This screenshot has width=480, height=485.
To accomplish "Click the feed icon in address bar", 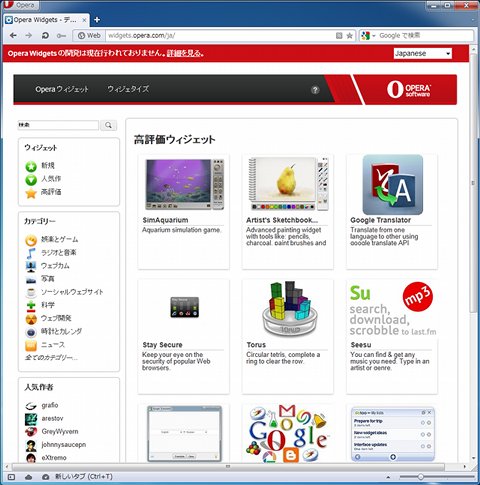I will [x=339, y=36].
